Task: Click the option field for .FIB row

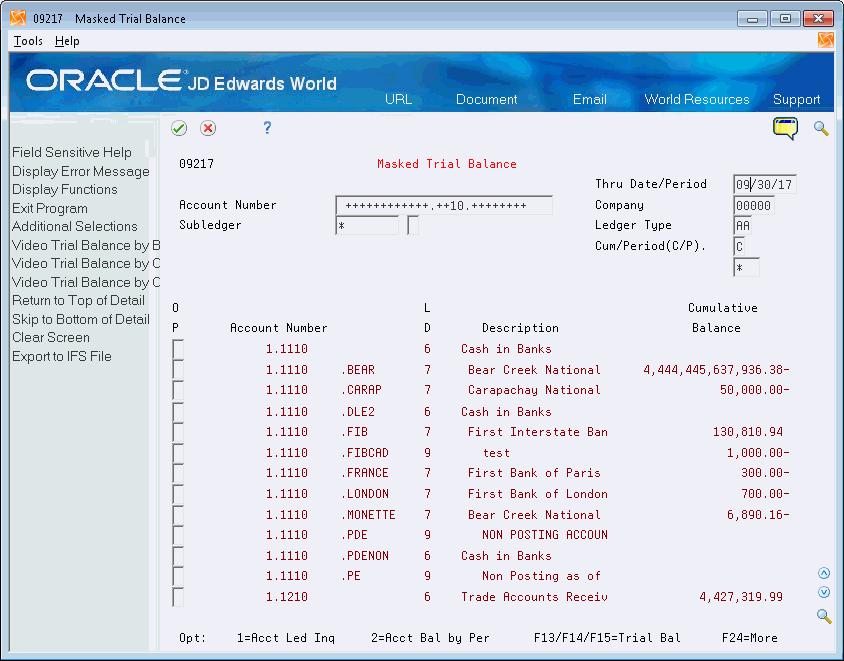Action: point(178,432)
